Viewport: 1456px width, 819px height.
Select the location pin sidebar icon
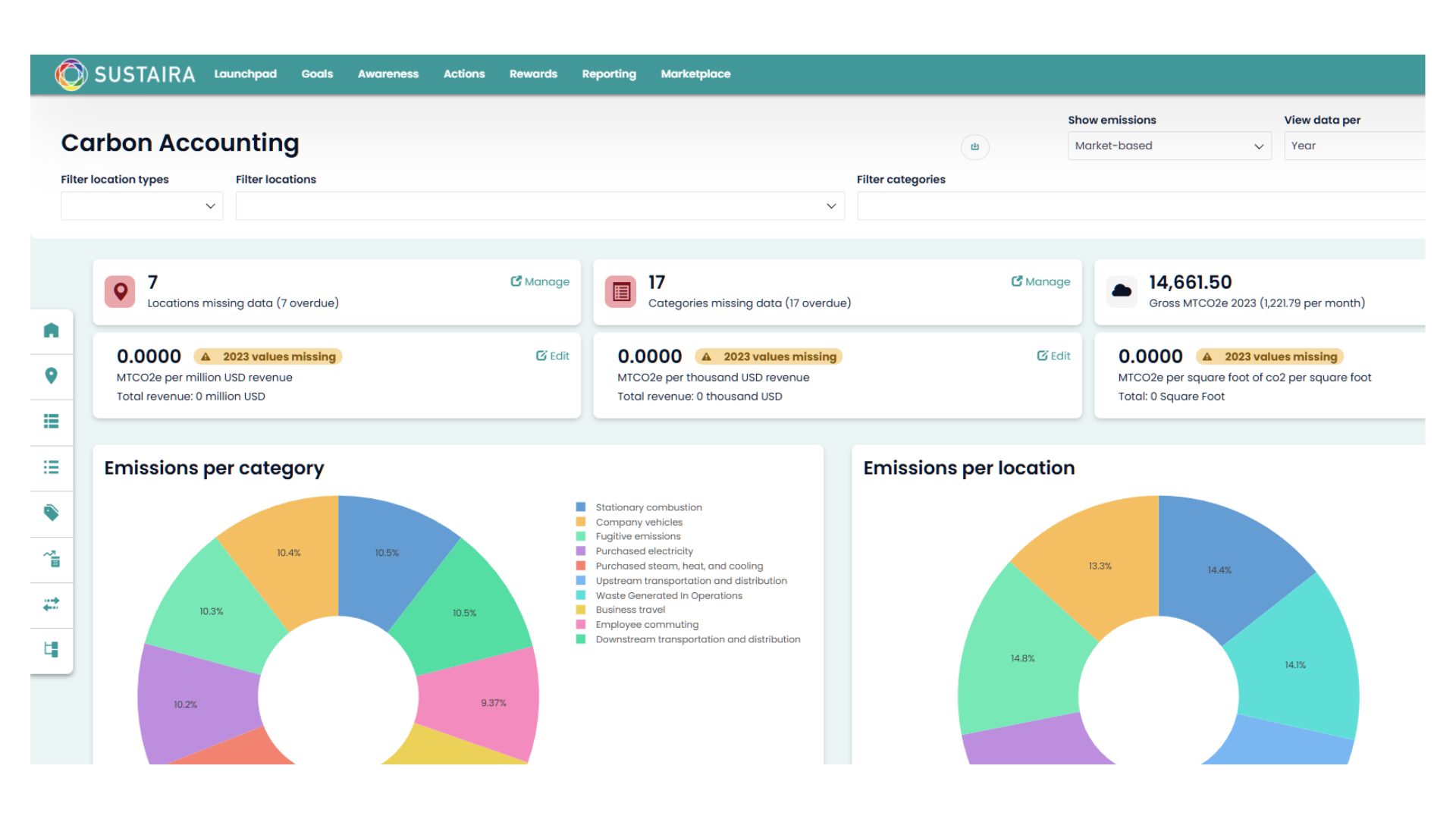pos(52,376)
